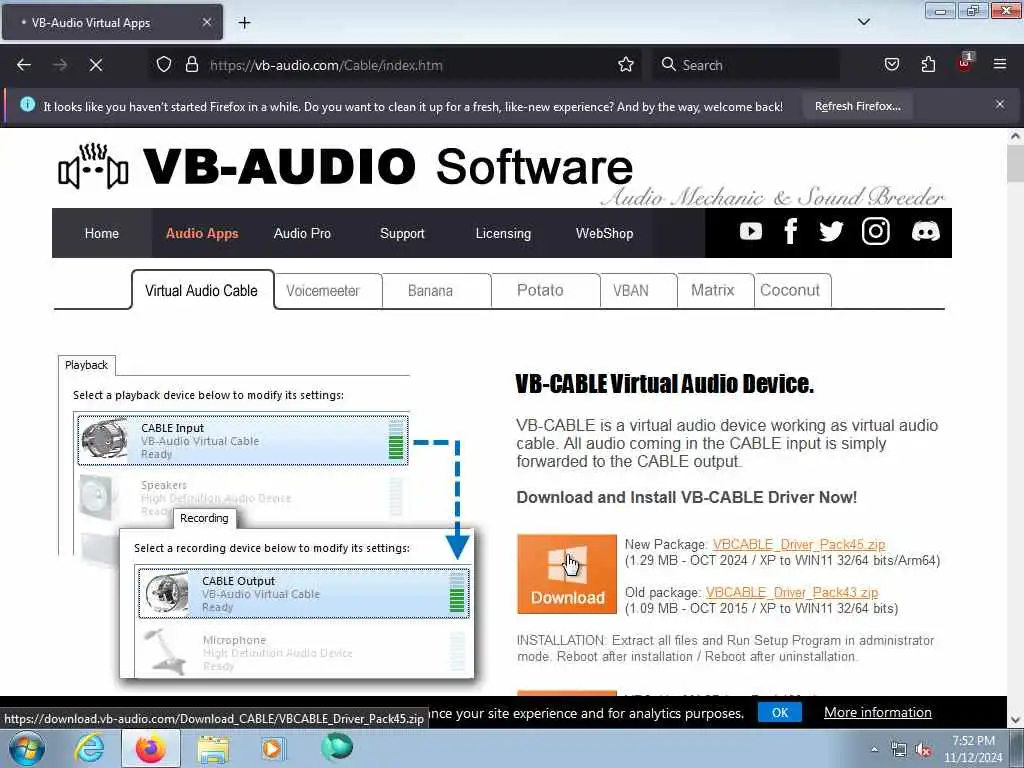Download VBCABLE_Driver_Pack45.zip link
The width and height of the screenshot is (1024, 768).
(x=799, y=544)
